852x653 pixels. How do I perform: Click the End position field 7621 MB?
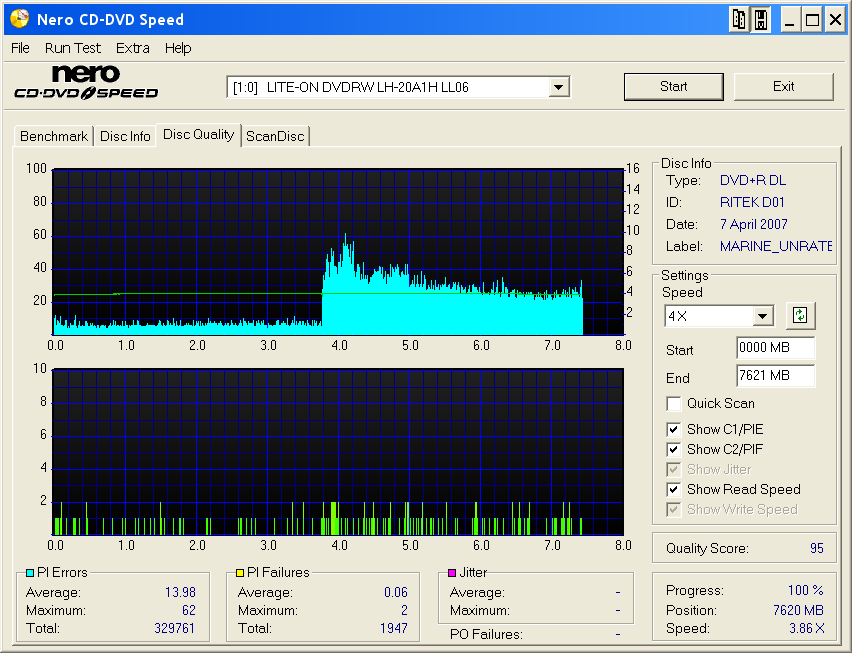tap(775, 375)
